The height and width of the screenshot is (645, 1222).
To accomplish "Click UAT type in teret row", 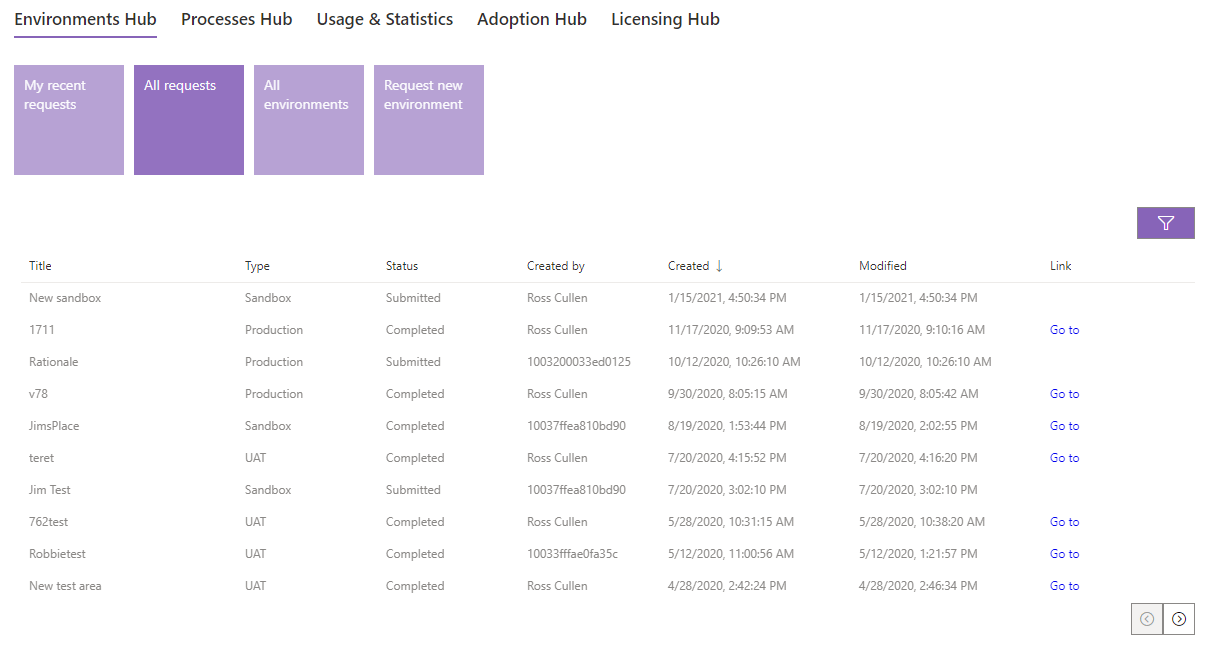I will (x=256, y=458).
